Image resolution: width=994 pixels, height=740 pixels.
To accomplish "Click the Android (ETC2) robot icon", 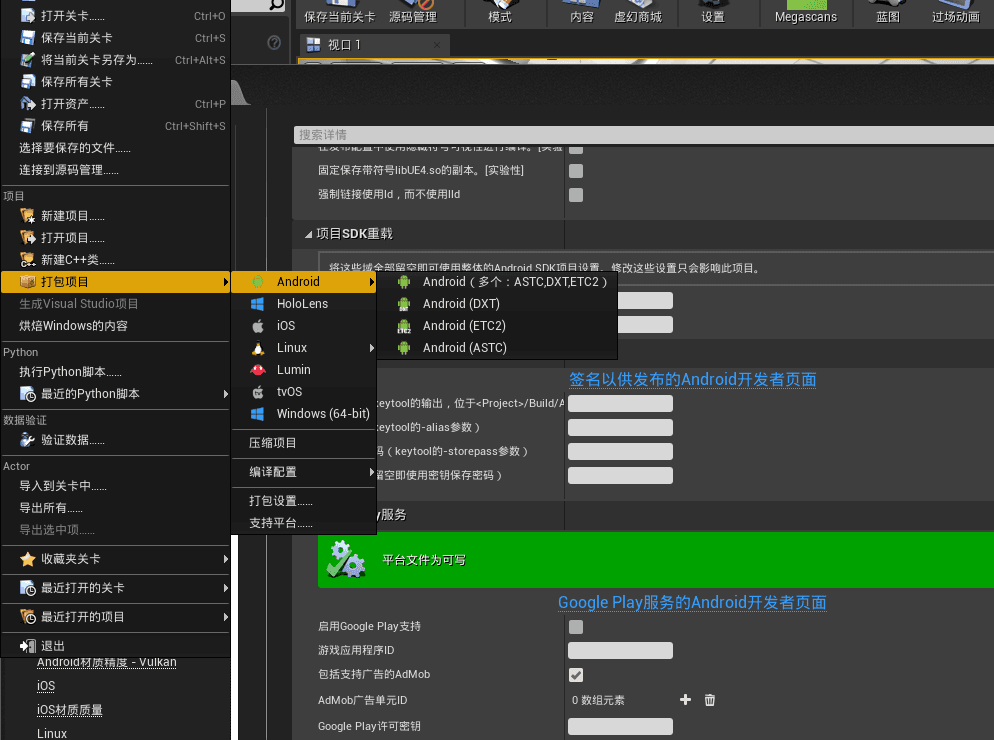I will coord(404,327).
